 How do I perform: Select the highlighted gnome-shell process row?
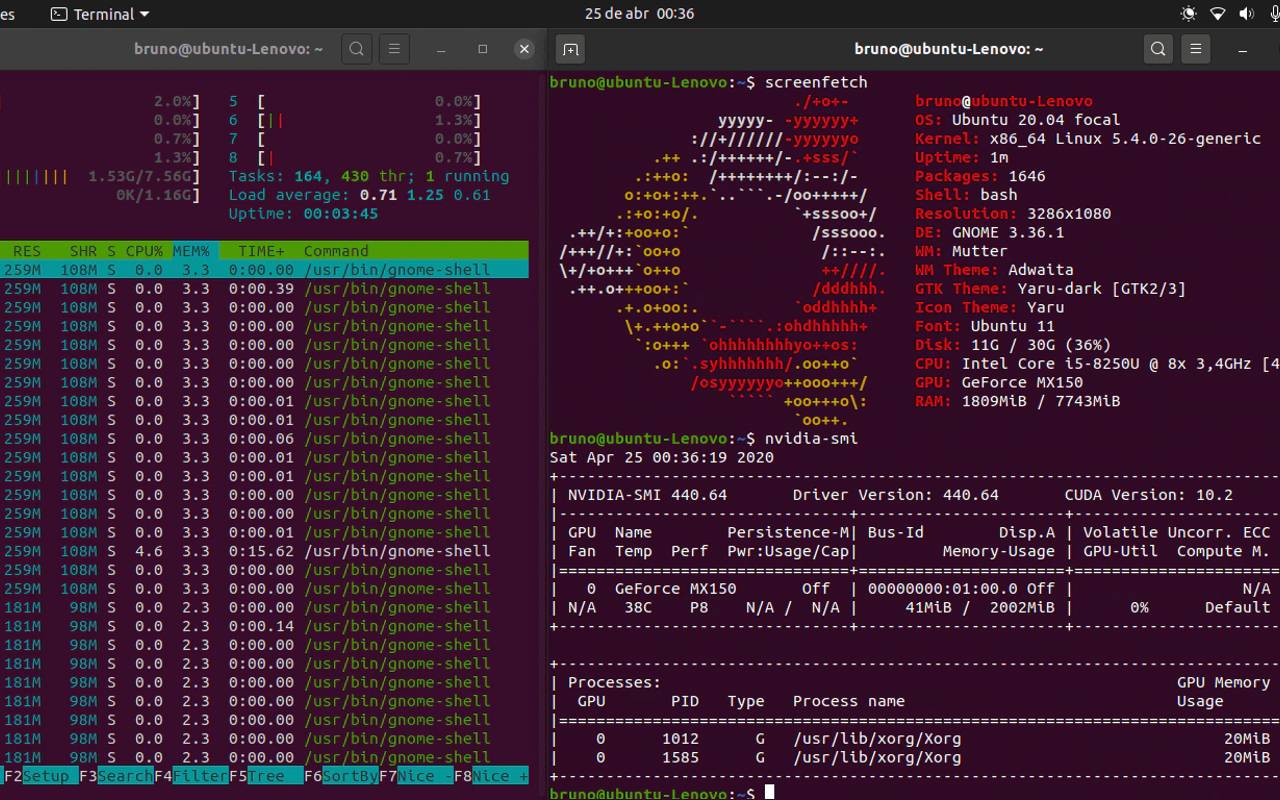[x=264, y=270]
